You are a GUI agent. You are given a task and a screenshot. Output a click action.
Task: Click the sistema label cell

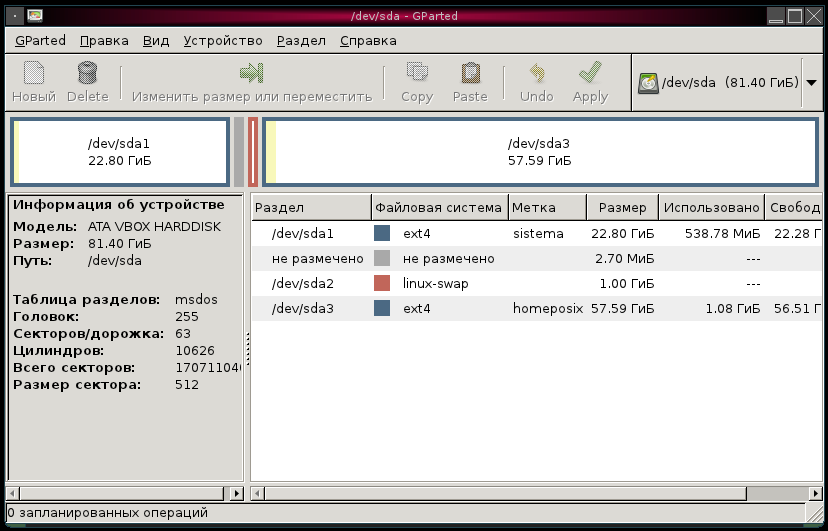(538, 233)
